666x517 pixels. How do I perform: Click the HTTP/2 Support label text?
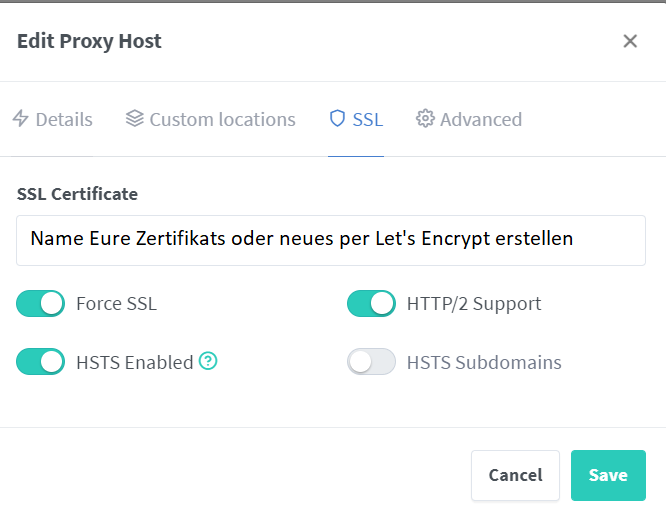(x=474, y=304)
